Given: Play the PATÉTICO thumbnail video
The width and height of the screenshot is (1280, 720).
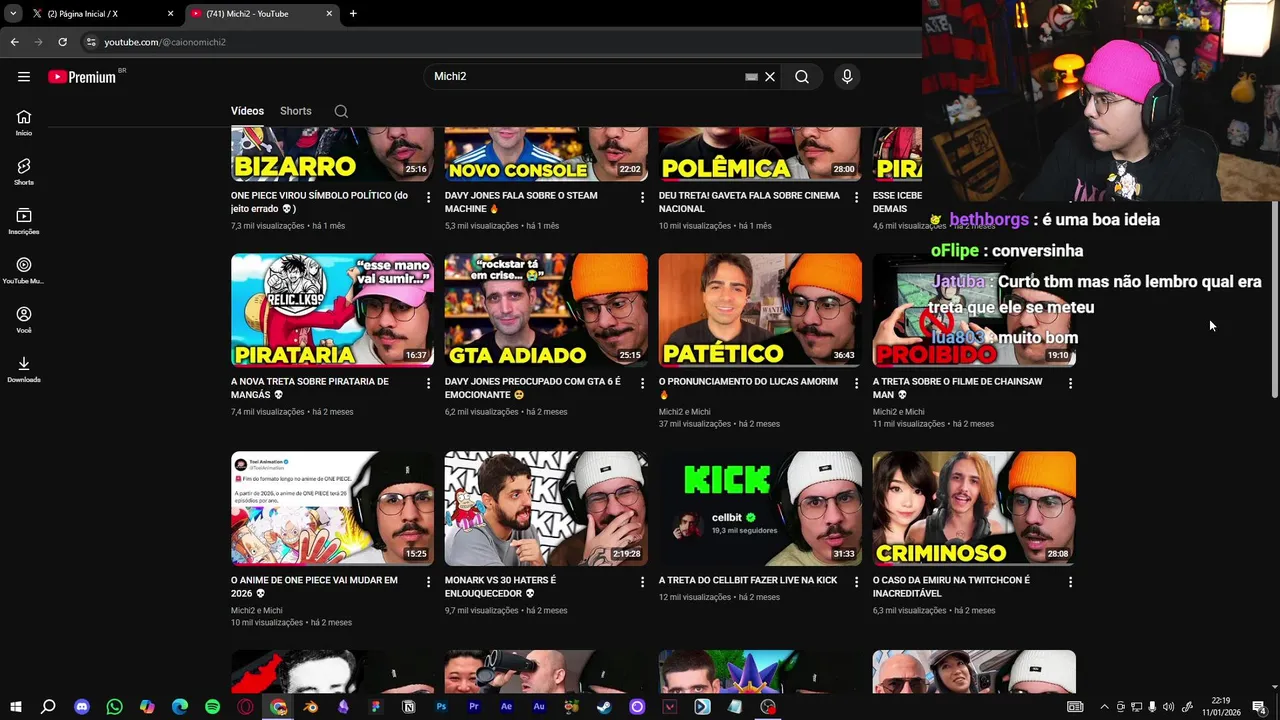Looking at the screenshot, I should click(x=760, y=310).
